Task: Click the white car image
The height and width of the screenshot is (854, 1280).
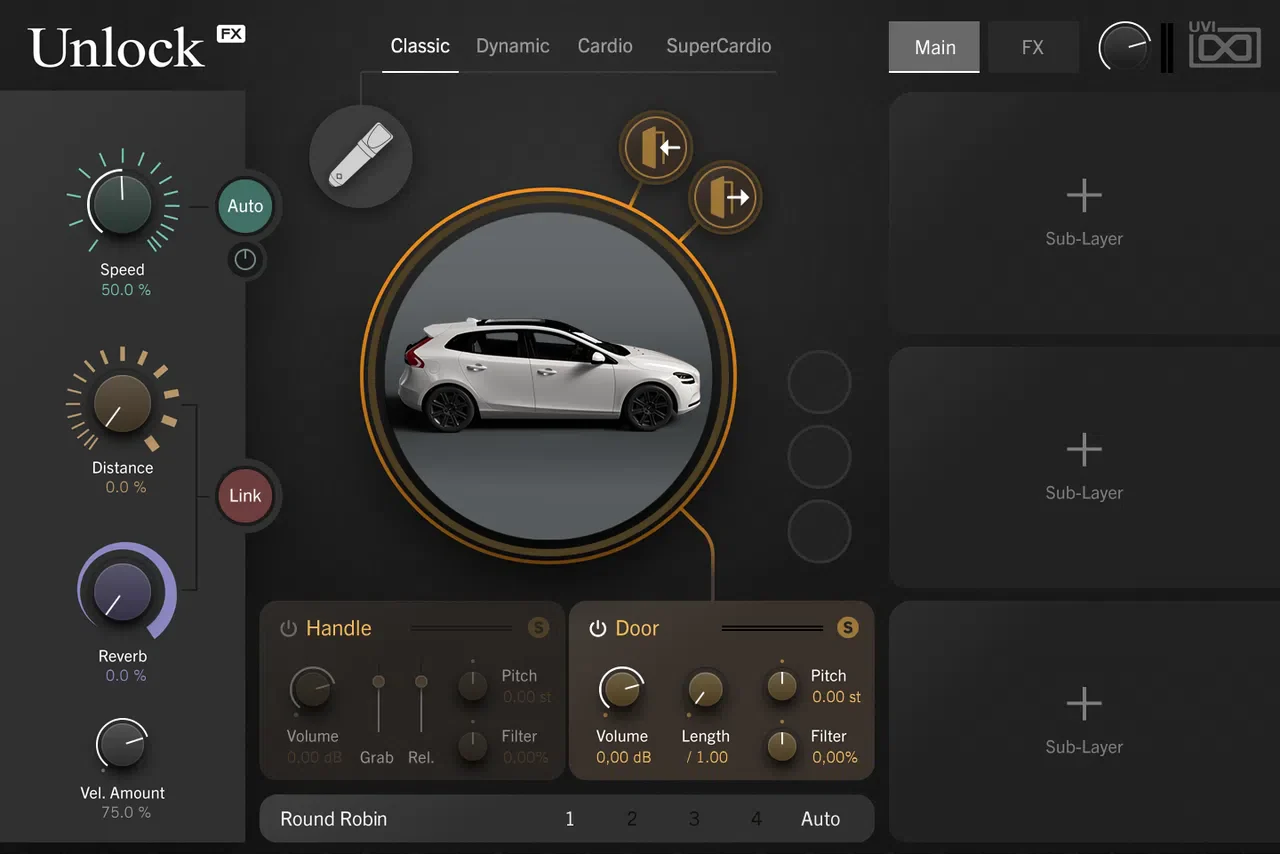Action: (548, 375)
